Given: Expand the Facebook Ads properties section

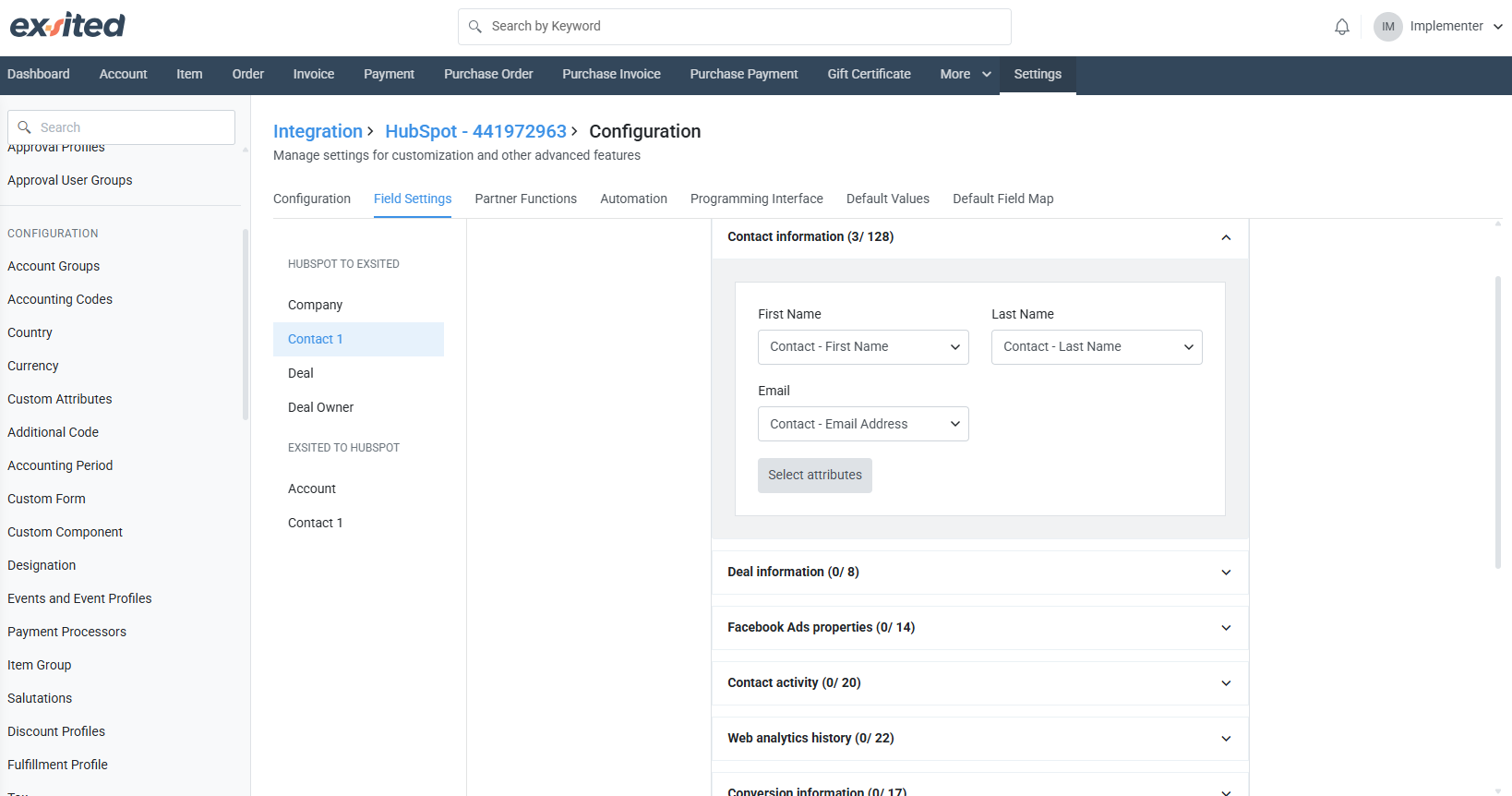Looking at the screenshot, I should (979, 627).
